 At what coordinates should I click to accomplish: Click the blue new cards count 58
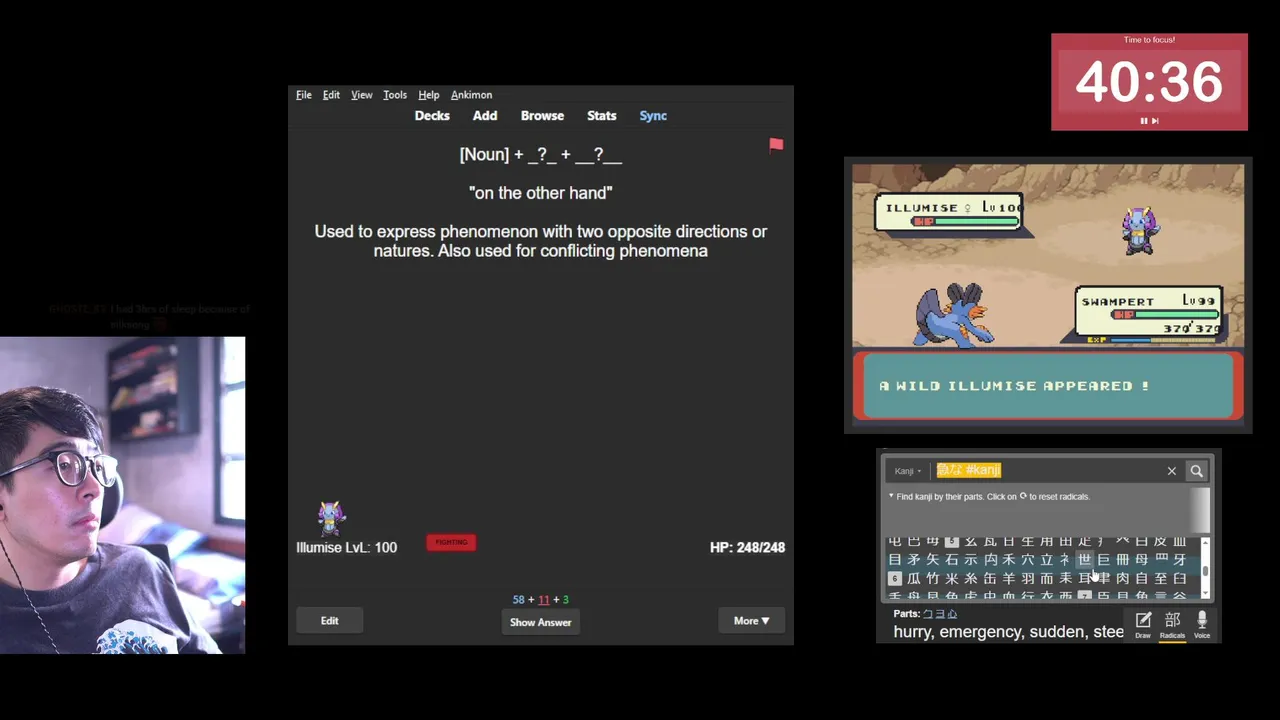click(x=518, y=600)
